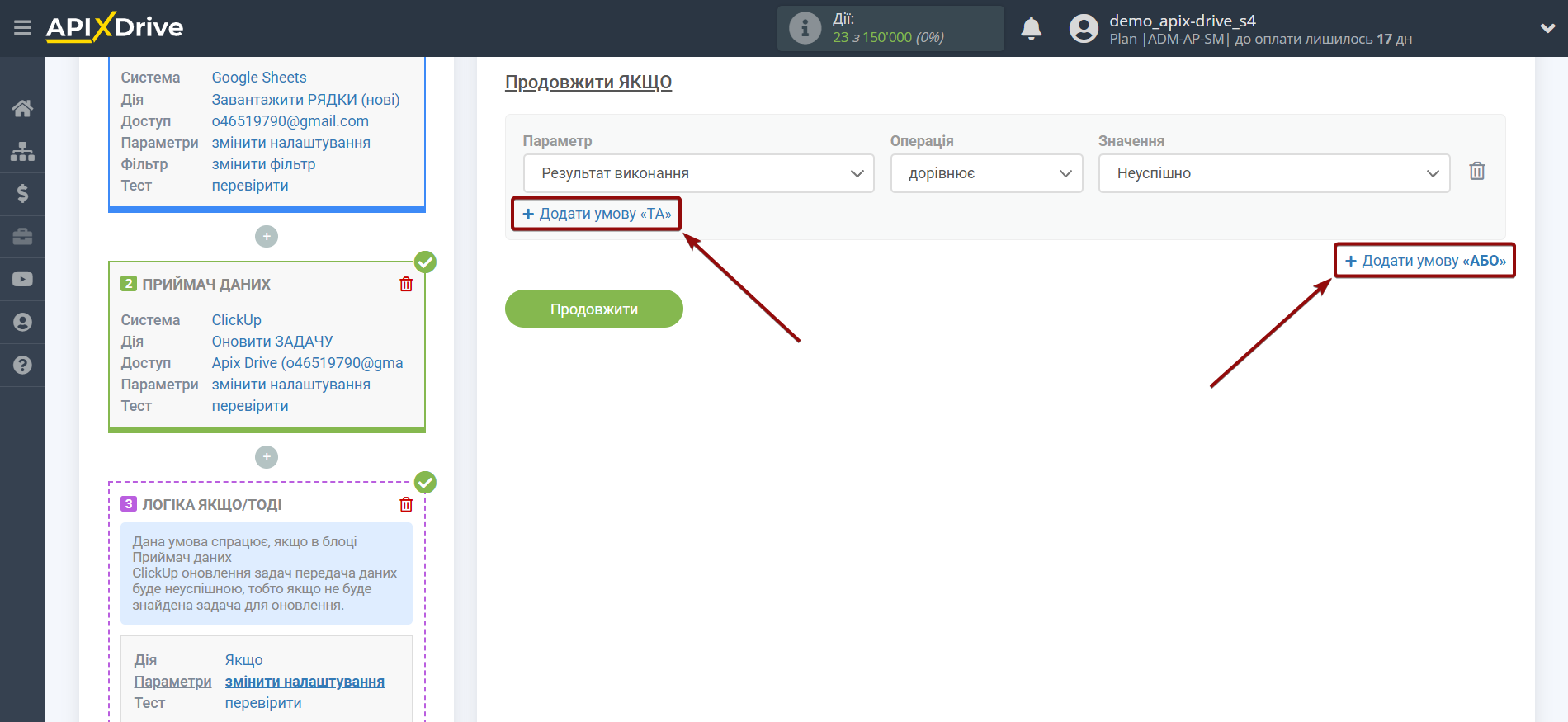1568x722 pixels.
Task: Open the Параметр dropdown Результат виконання
Action: (698, 173)
